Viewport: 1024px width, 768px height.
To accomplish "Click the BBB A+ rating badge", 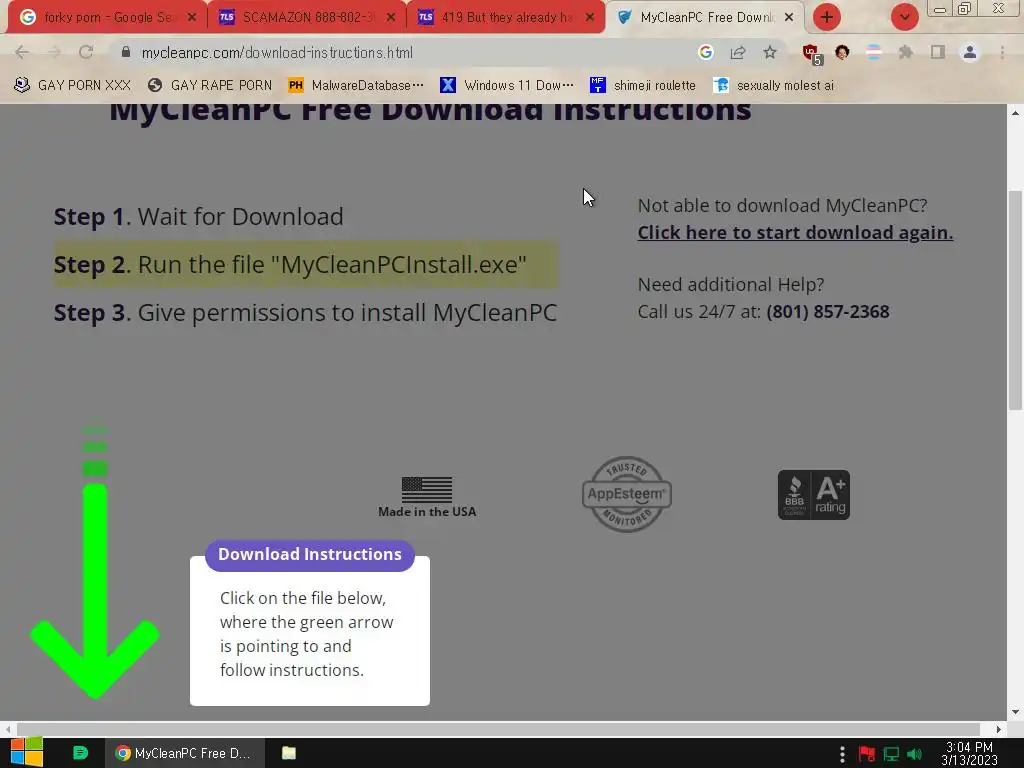I will pos(814,495).
